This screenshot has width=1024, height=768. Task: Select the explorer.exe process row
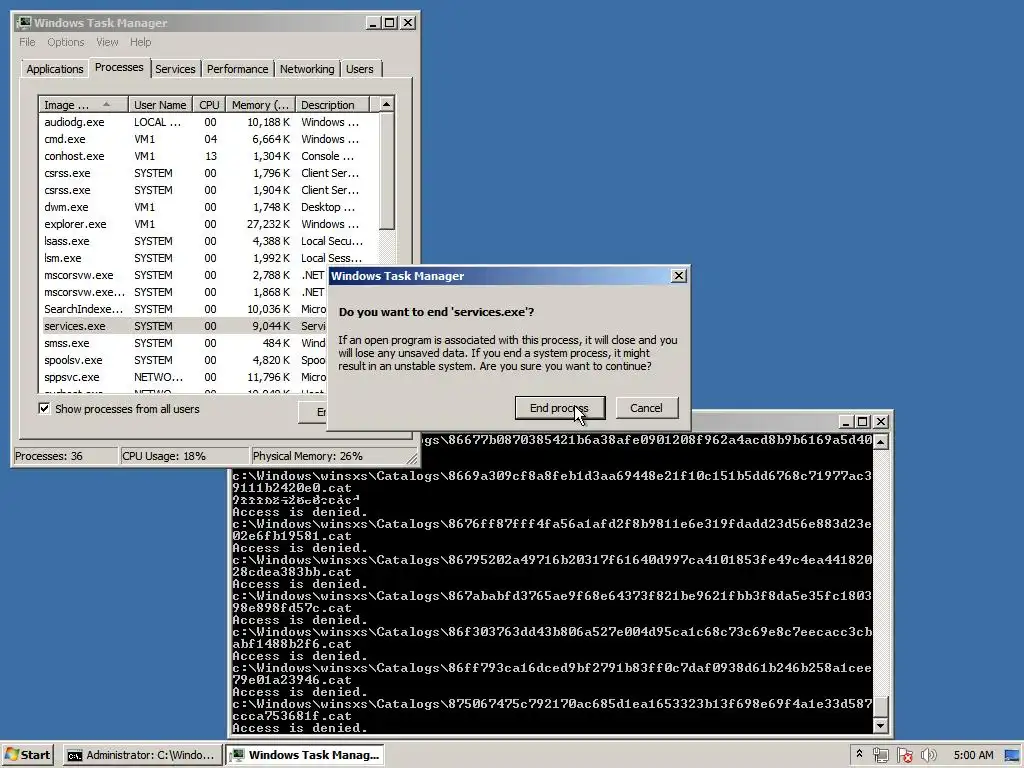[208, 224]
